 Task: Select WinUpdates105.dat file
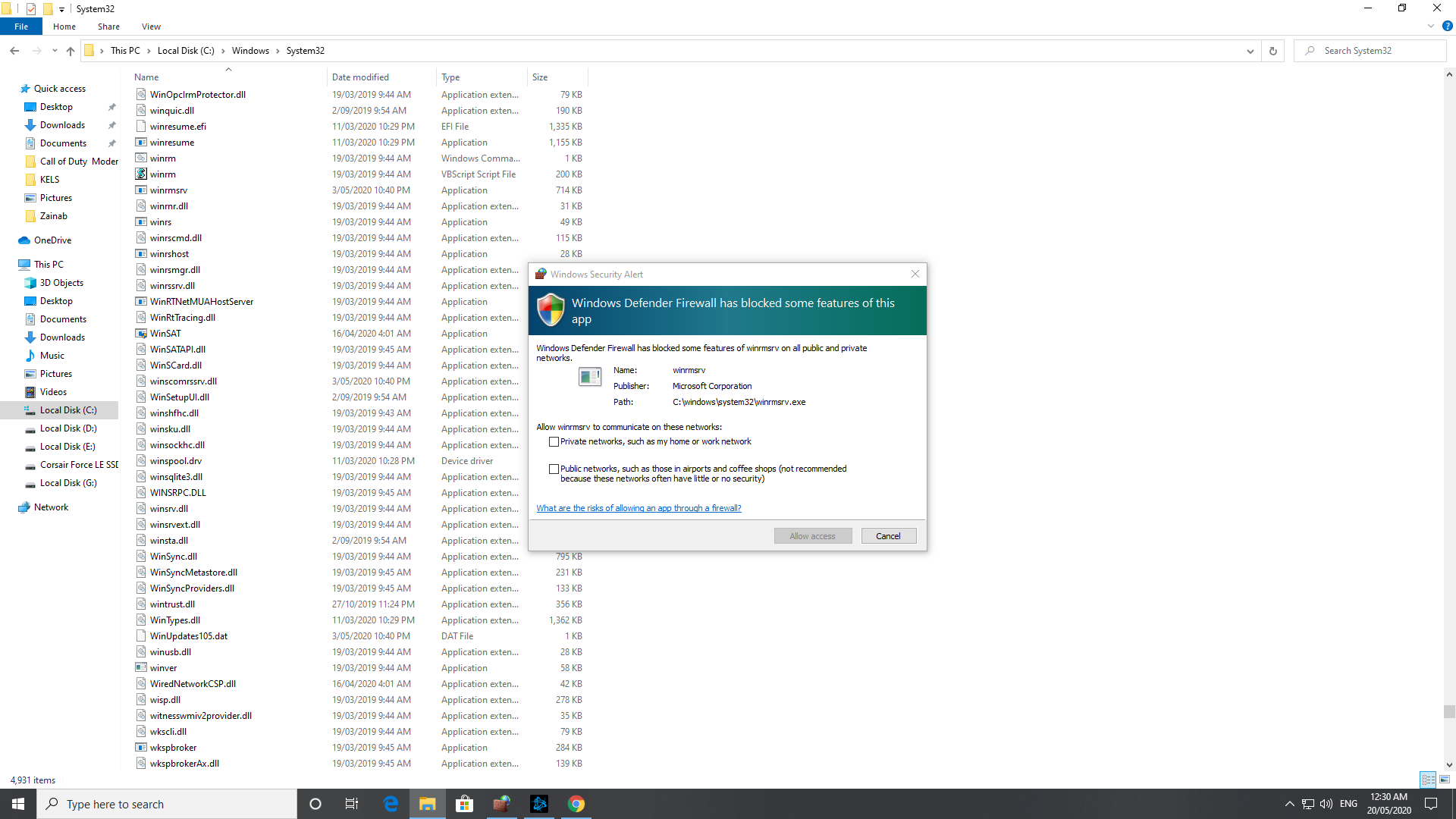[x=189, y=636]
